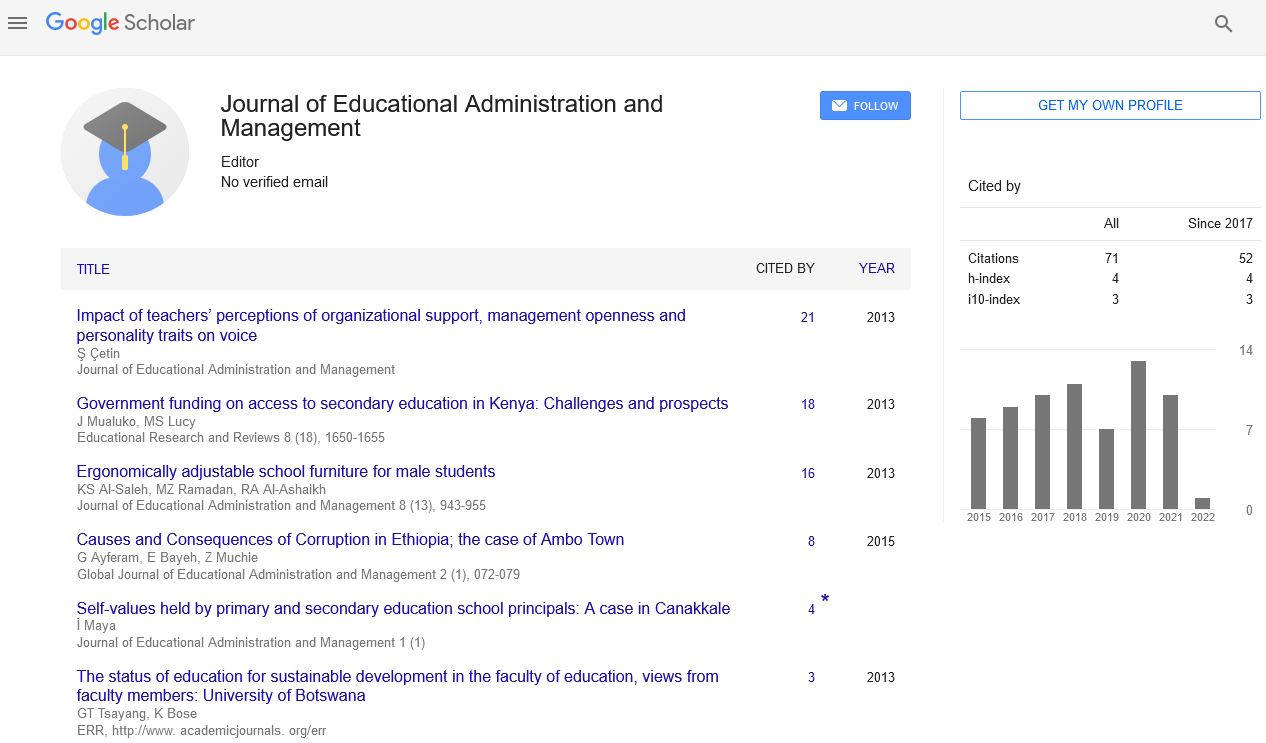Sort publications by Title column header
The width and height of the screenshot is (1266, 743).
[x=93, y=269]
